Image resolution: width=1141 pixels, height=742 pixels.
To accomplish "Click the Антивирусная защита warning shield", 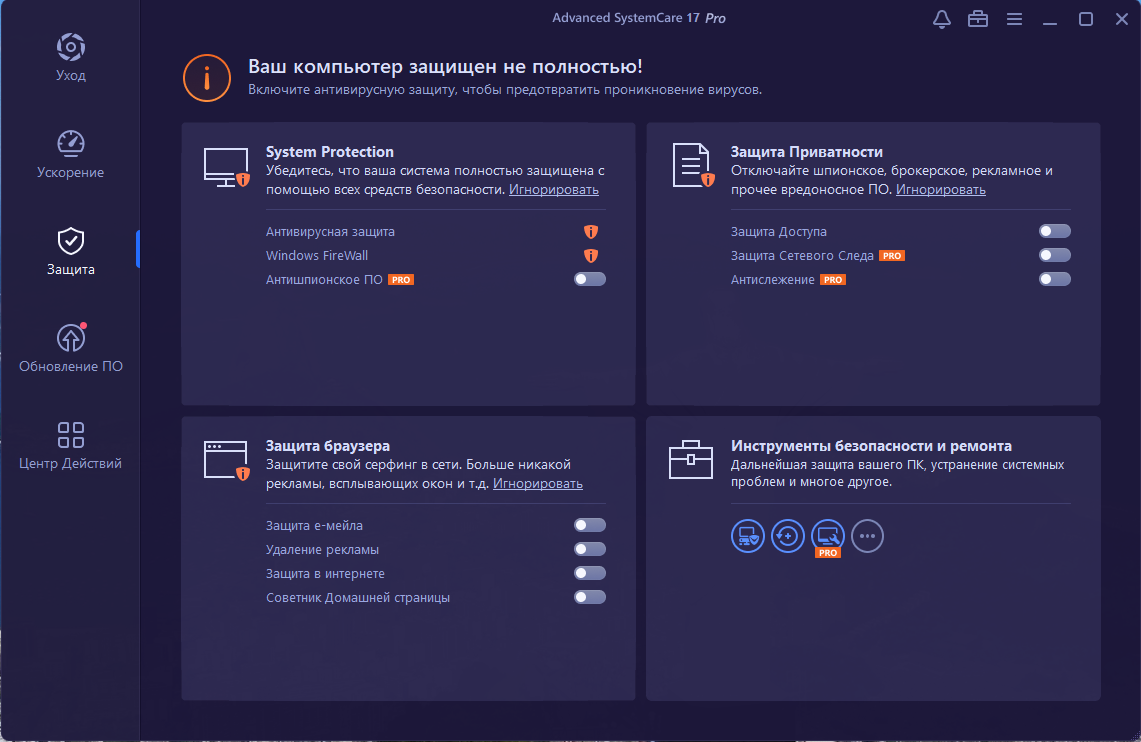I will pyautogui.click(x=591, y=231).
